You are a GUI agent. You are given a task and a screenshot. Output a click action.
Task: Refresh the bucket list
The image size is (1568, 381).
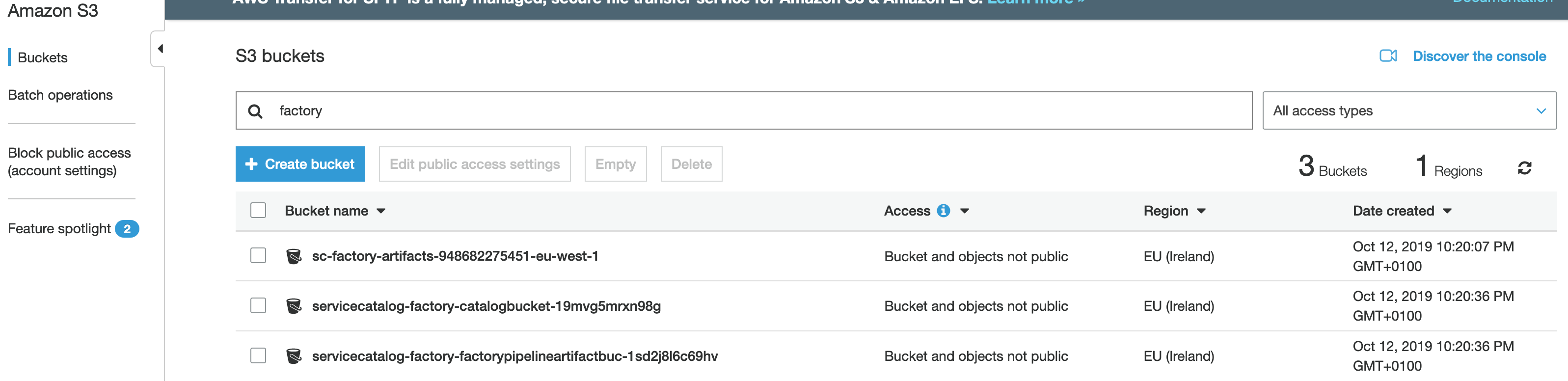pos(1524,168)
